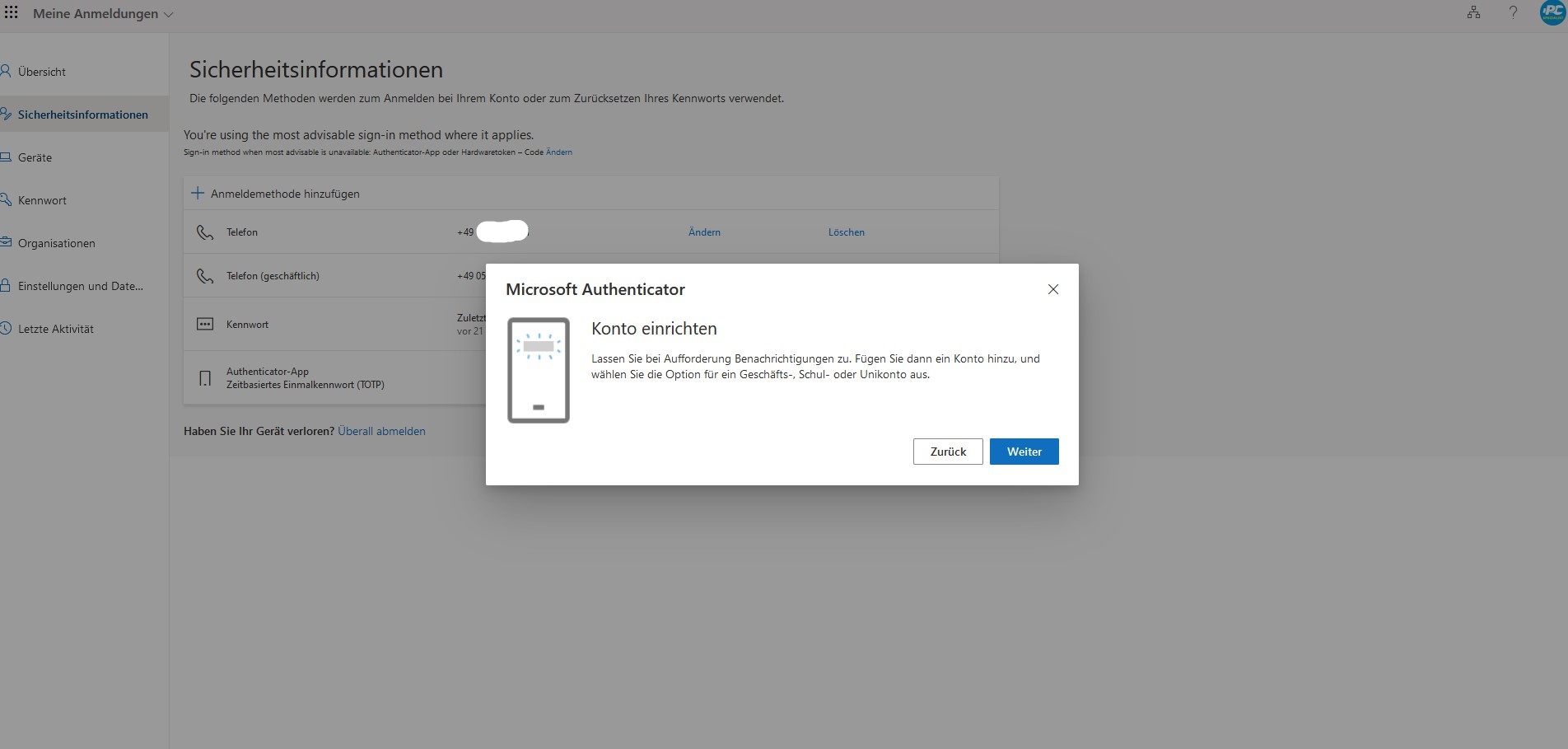Viewport: 1568px width, 749px height.
Task: Click Löschen link for Telefon
Action: [846, 232]
